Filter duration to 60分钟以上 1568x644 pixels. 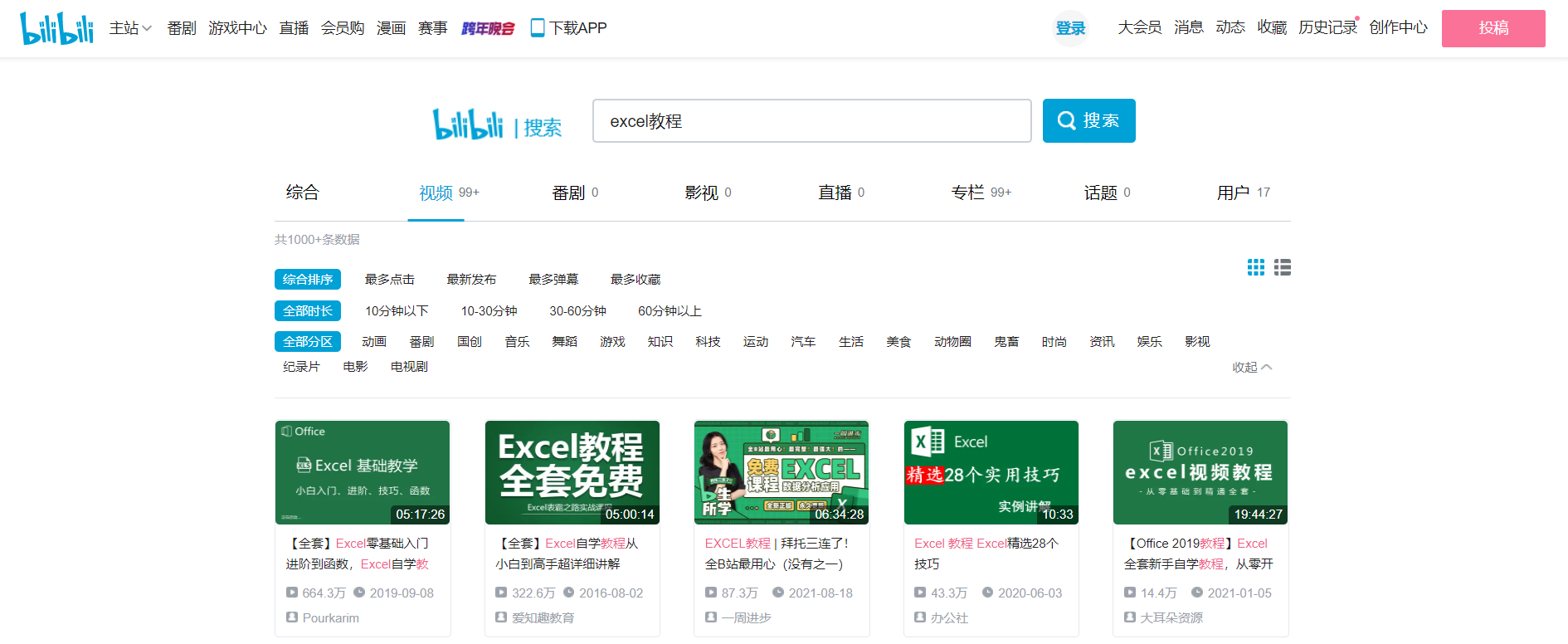coord(670,311)
